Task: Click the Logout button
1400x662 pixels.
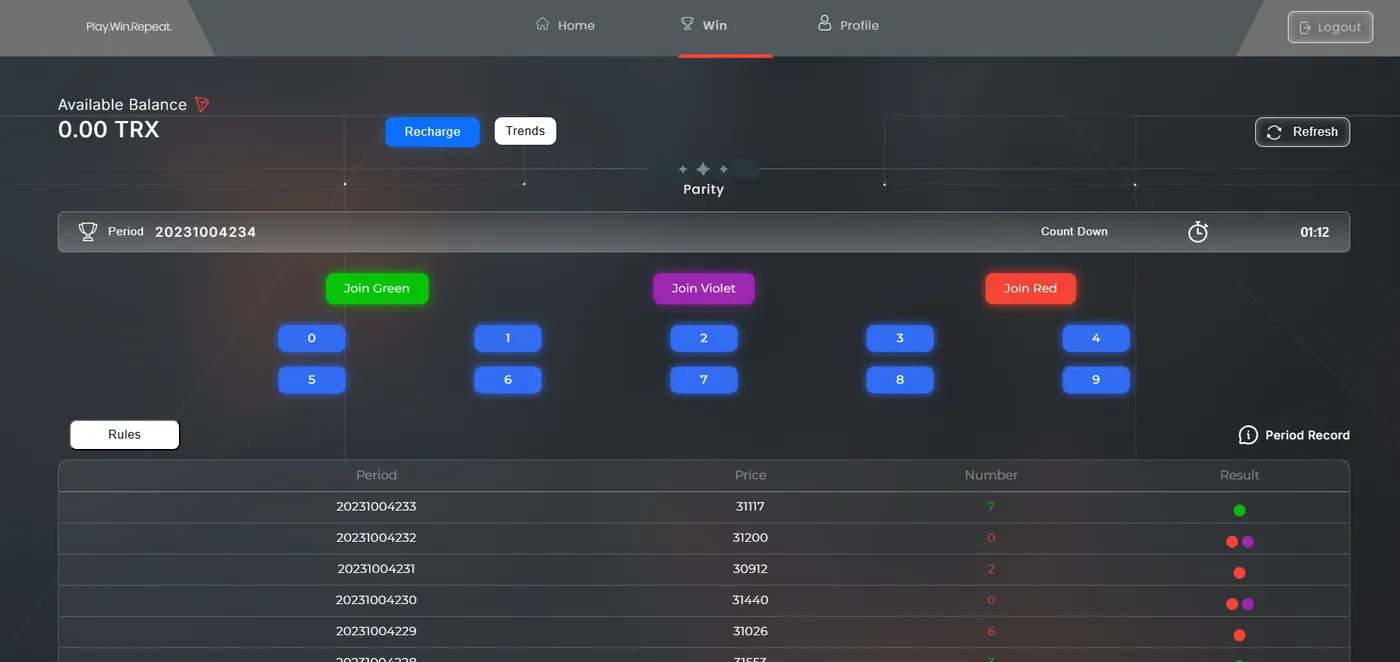Action: coord(1330,27)
